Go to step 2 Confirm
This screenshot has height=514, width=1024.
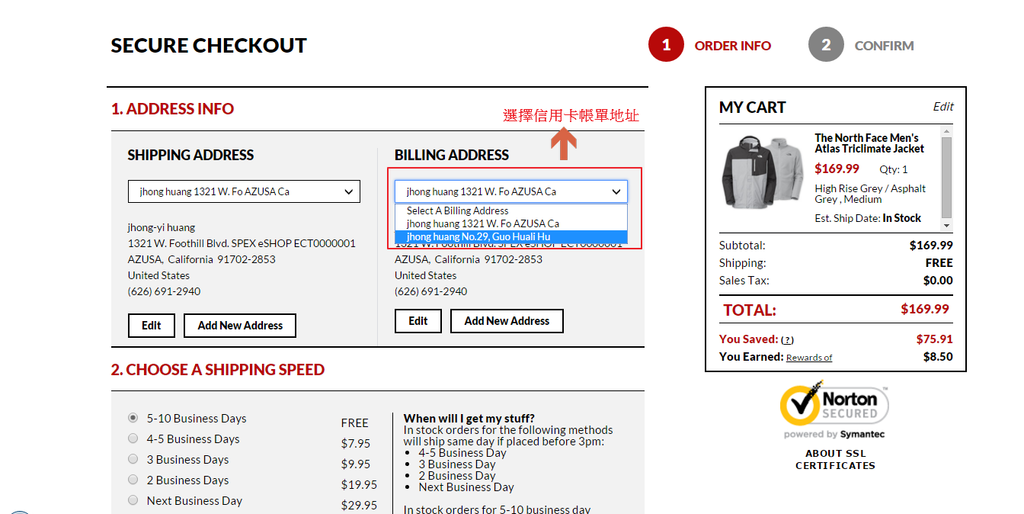tap(861, 45)
